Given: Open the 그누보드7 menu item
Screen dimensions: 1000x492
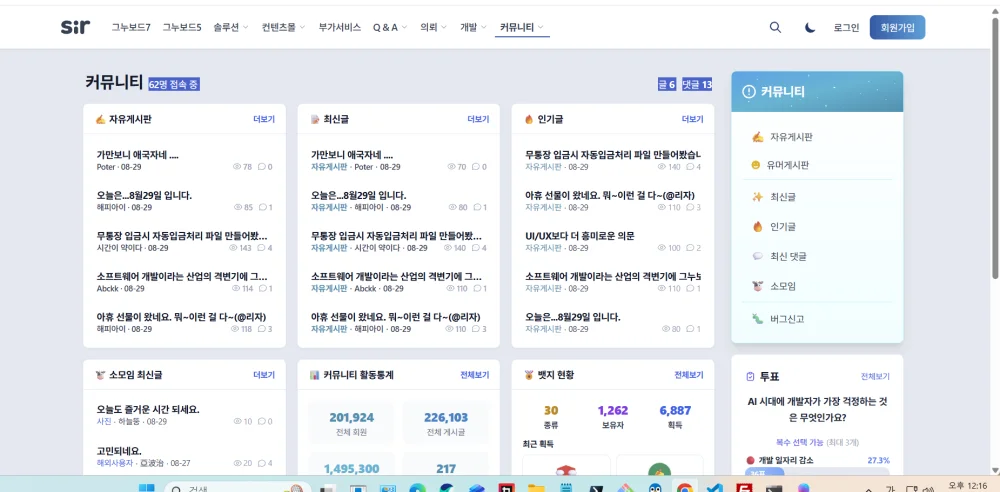Looking at the screenshot, I should pos(131,27).
